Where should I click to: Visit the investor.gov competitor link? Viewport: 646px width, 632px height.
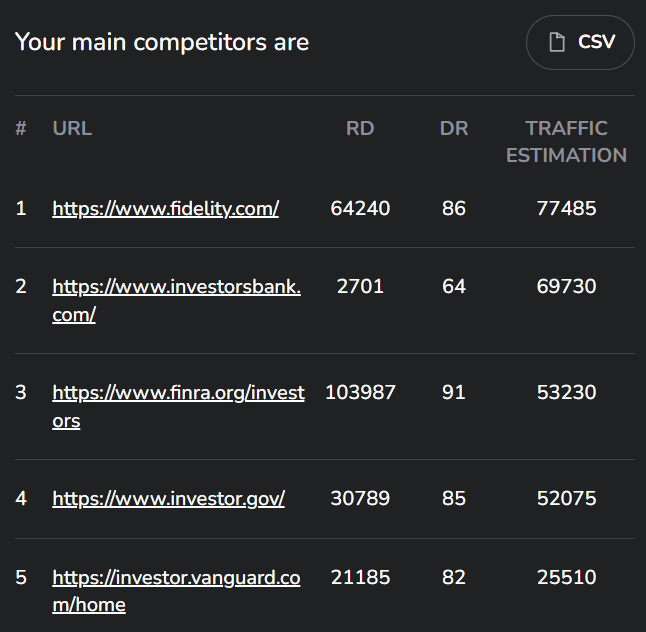pyautogui.click(x=168, y=498)
